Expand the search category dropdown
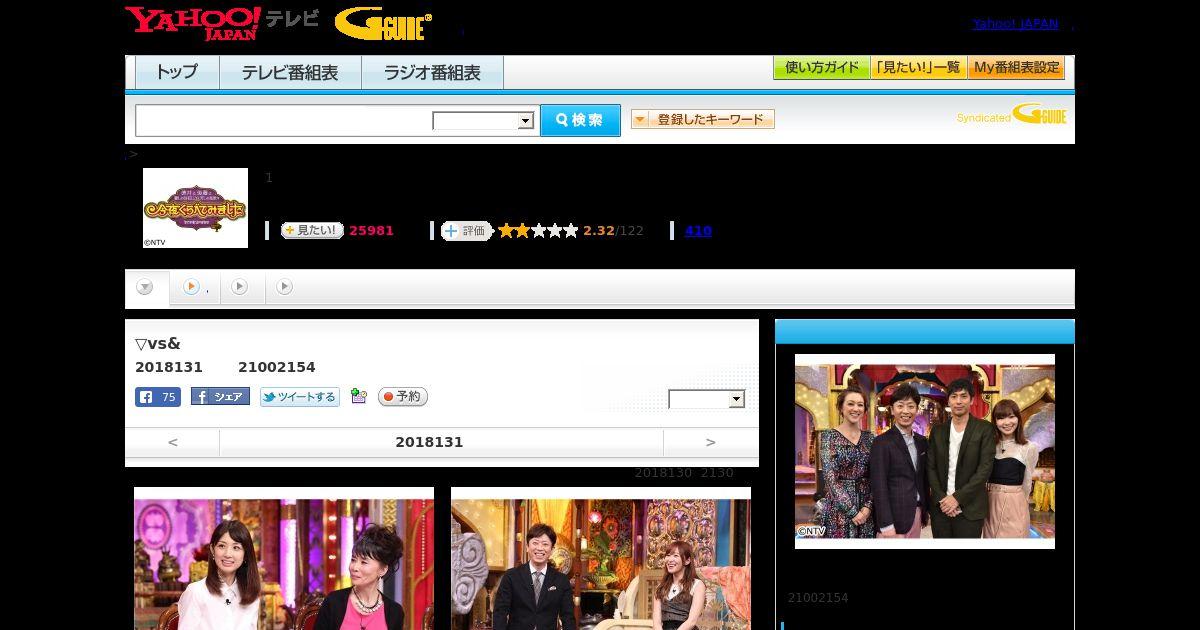 coord(483,121)
